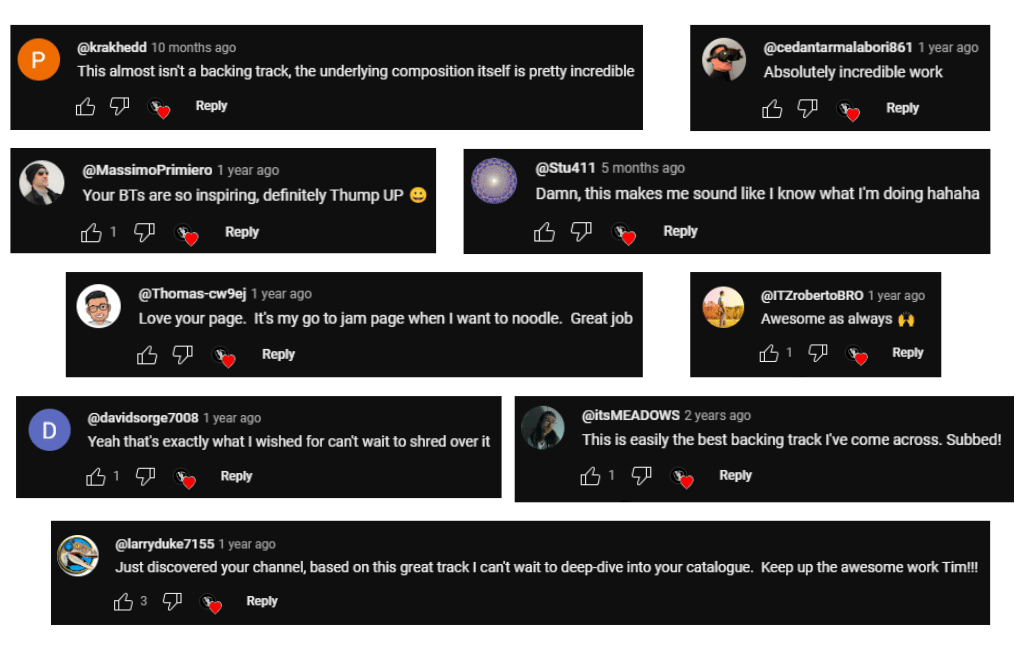Thumbs up @MassimoPrimiero's comment
The image size is (1024, 650).
(x=91, y=232)
